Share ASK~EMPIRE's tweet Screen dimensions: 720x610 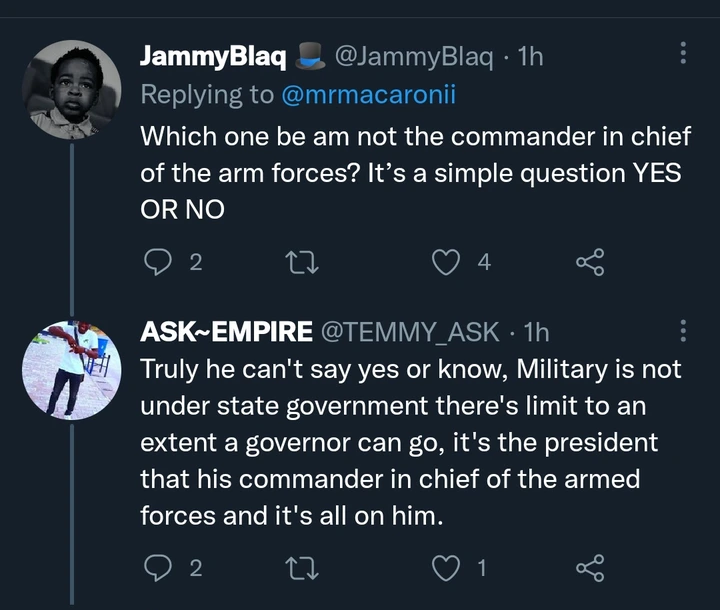[x=590, y=568]
